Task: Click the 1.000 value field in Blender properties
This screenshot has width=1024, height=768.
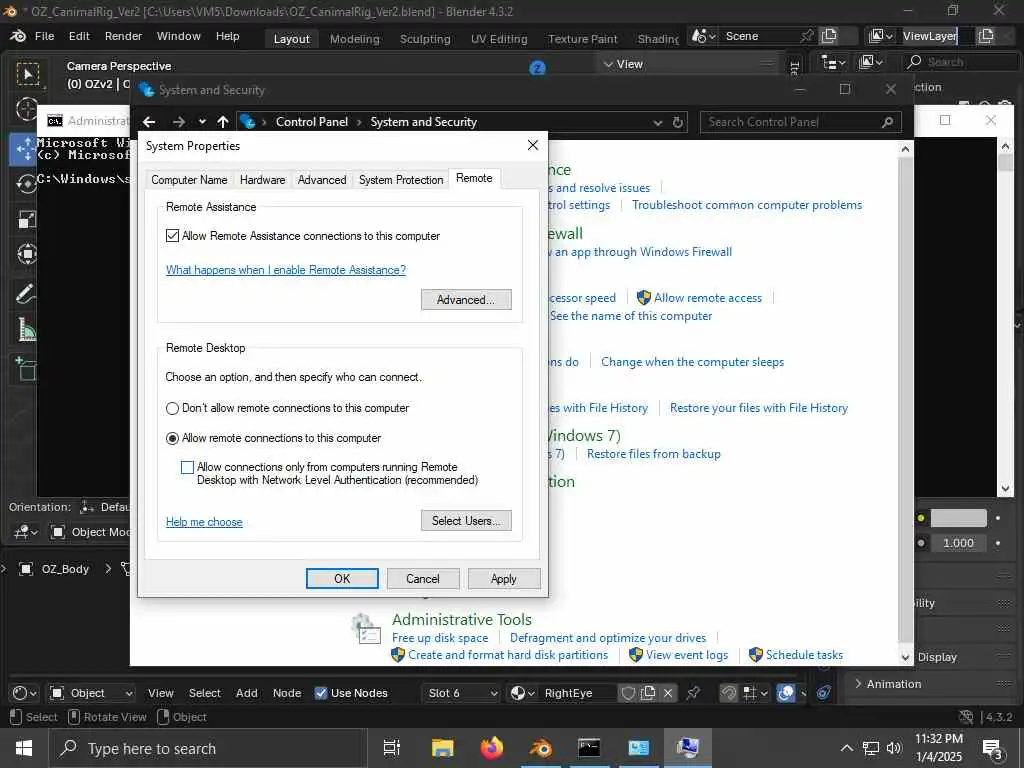Action: click(958, 543)
